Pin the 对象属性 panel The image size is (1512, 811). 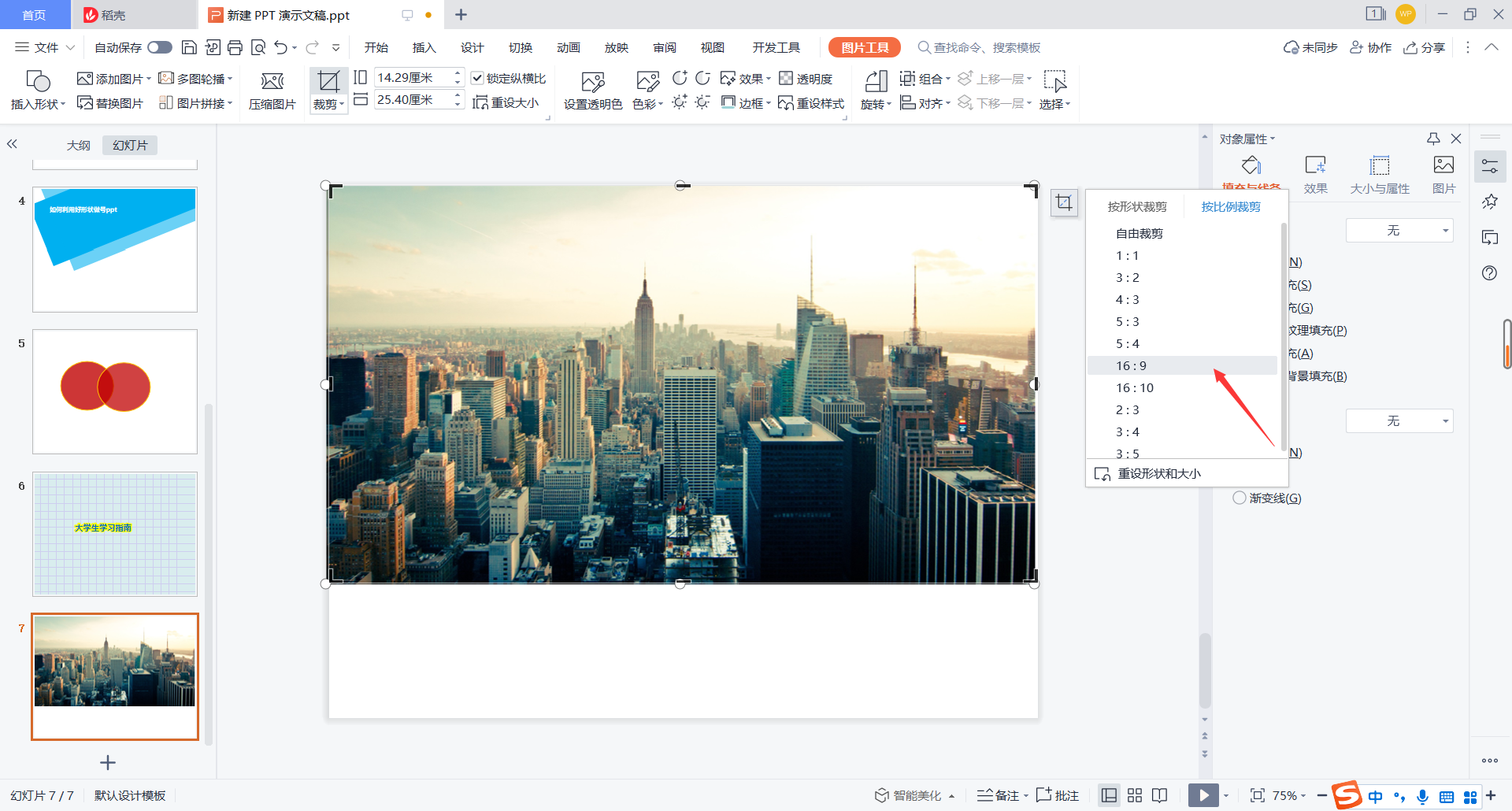(x=1433, y=139)
